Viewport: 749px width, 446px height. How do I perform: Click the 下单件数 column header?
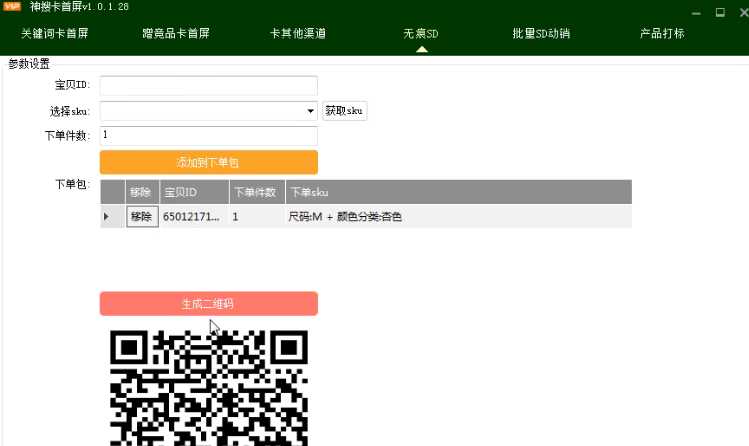click(x=257, y=192)
